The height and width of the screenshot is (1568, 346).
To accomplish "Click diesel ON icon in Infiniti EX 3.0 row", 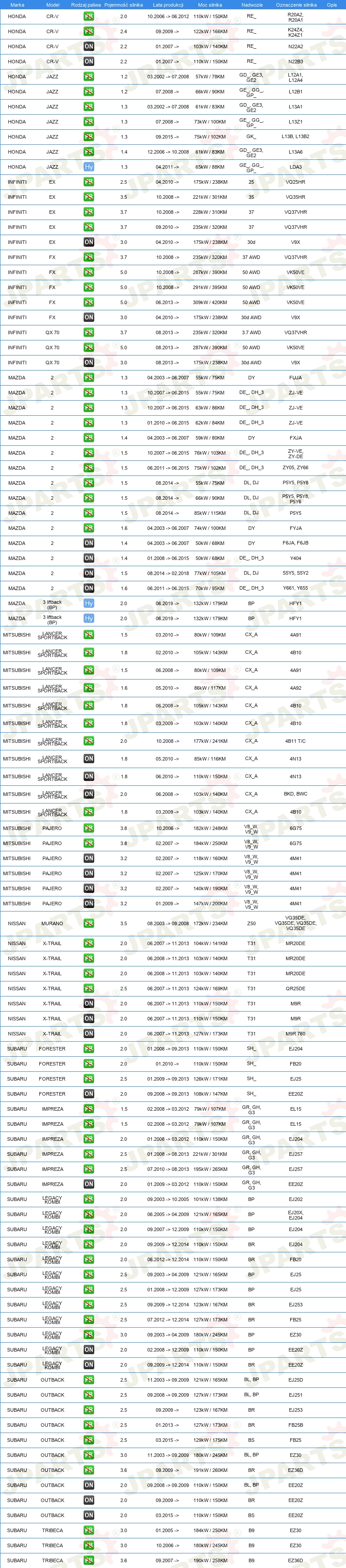I will pos(89,242).
